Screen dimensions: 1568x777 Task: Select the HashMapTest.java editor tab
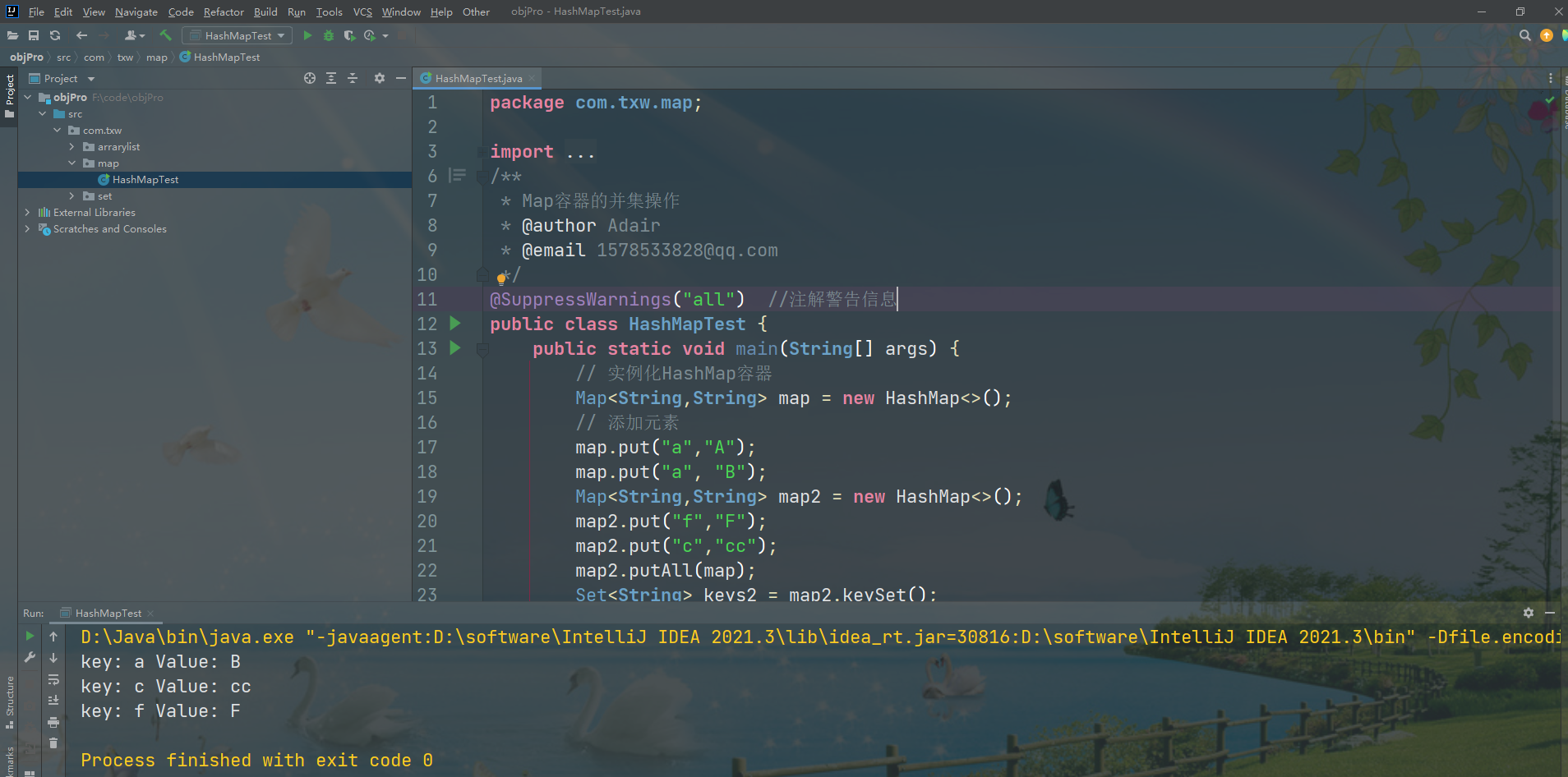tap(478, 78)
